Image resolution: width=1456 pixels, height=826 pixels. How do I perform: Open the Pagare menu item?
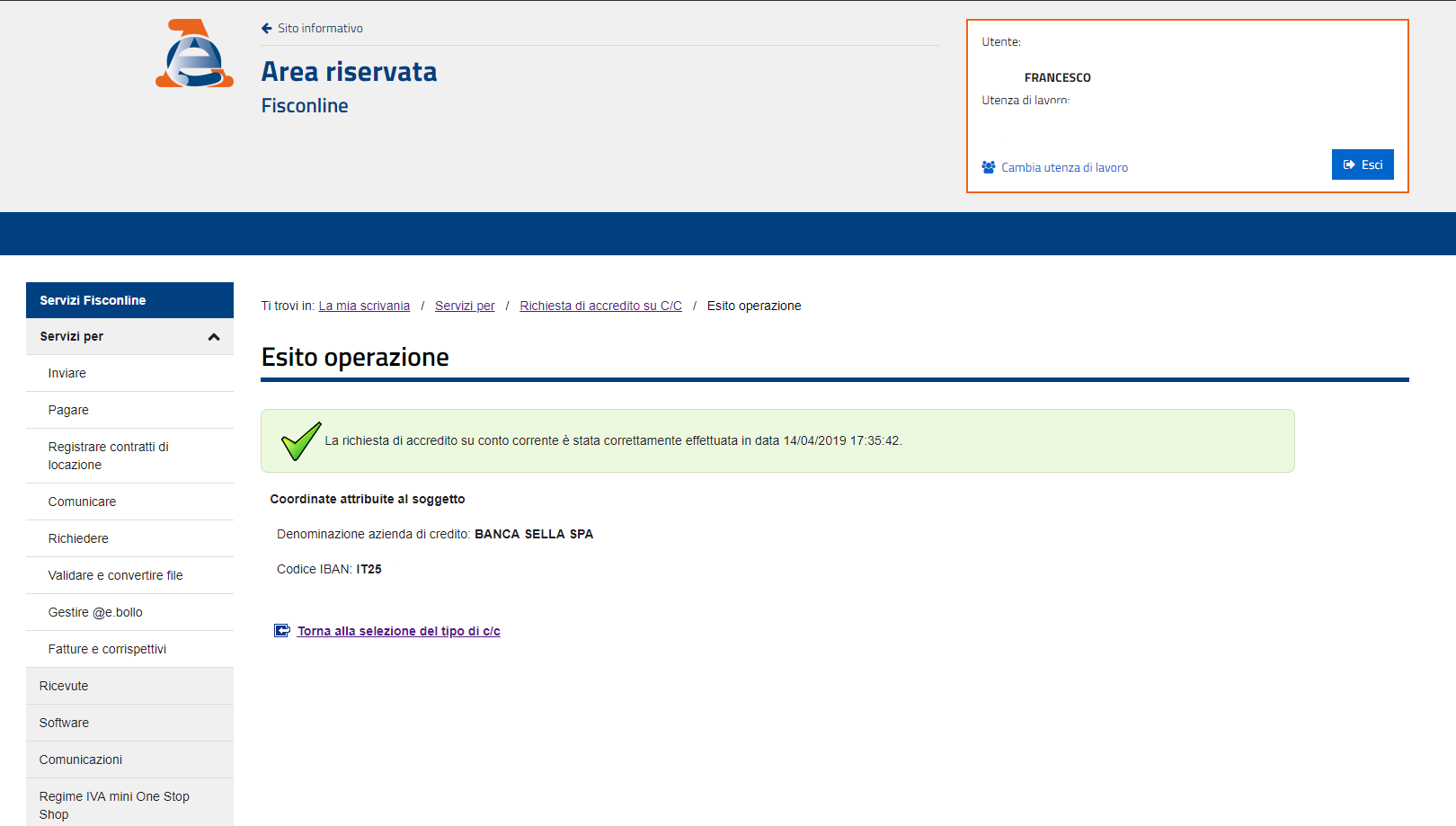[x=129, y=410]
